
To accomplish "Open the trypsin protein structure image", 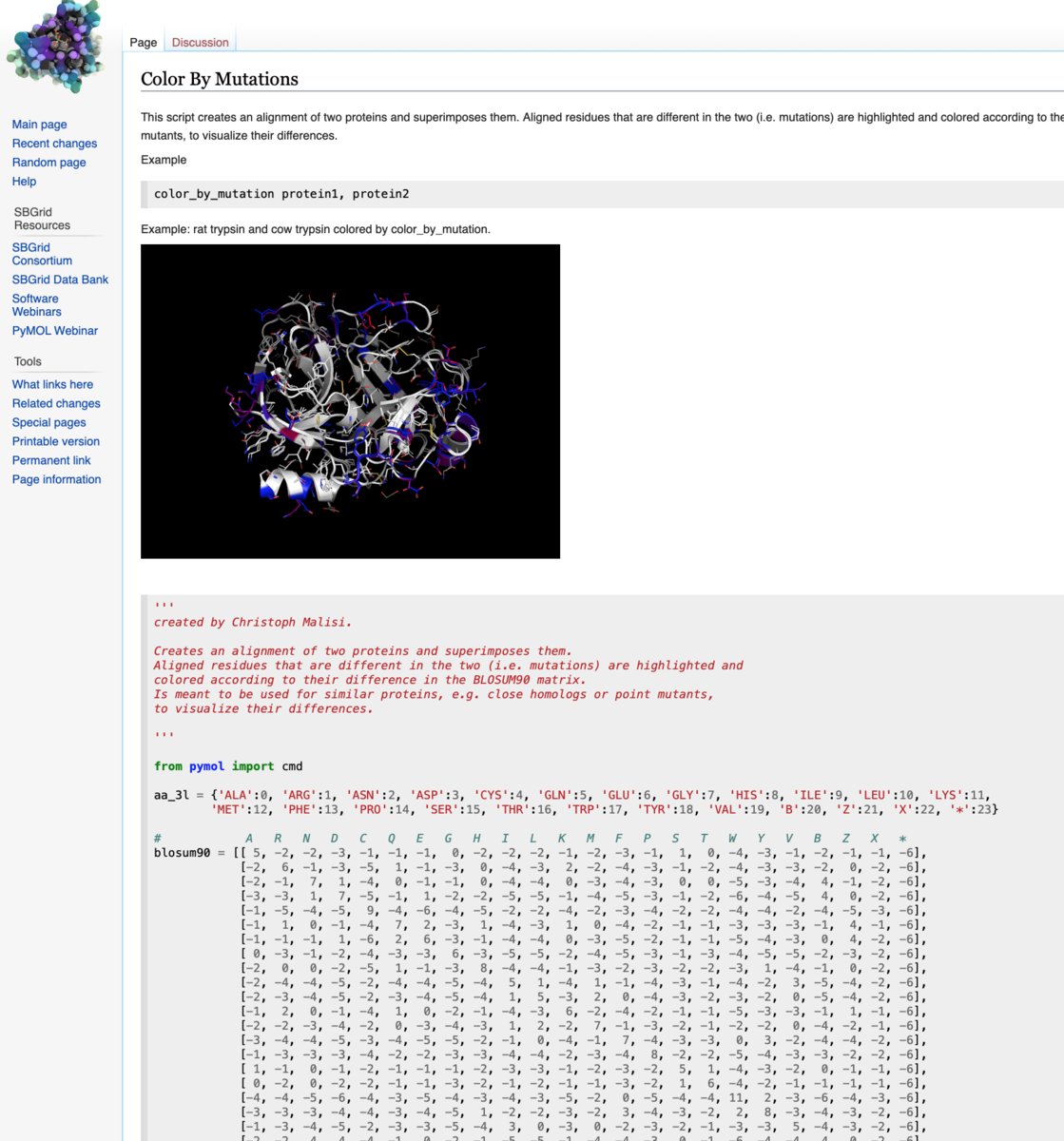I will coord(350,401).
